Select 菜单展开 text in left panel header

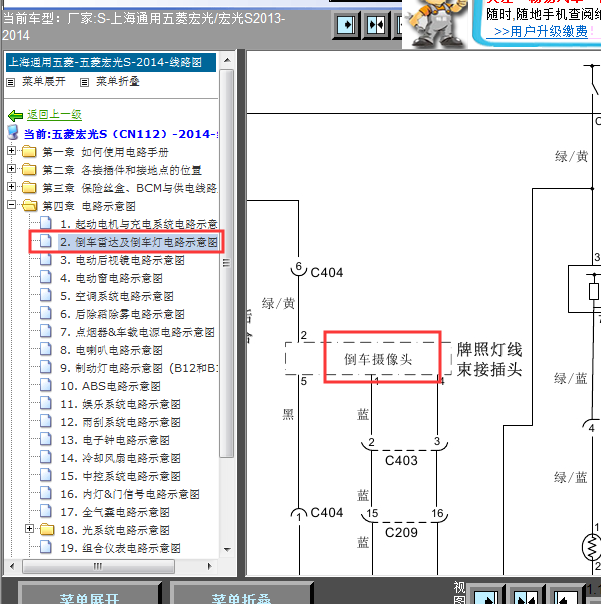click(44, 81)
